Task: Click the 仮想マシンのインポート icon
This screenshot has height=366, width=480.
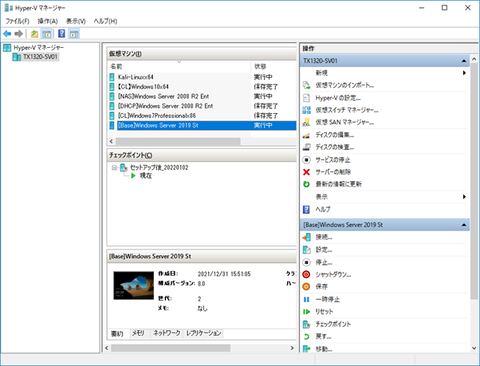Action: (x=306, y=85)
